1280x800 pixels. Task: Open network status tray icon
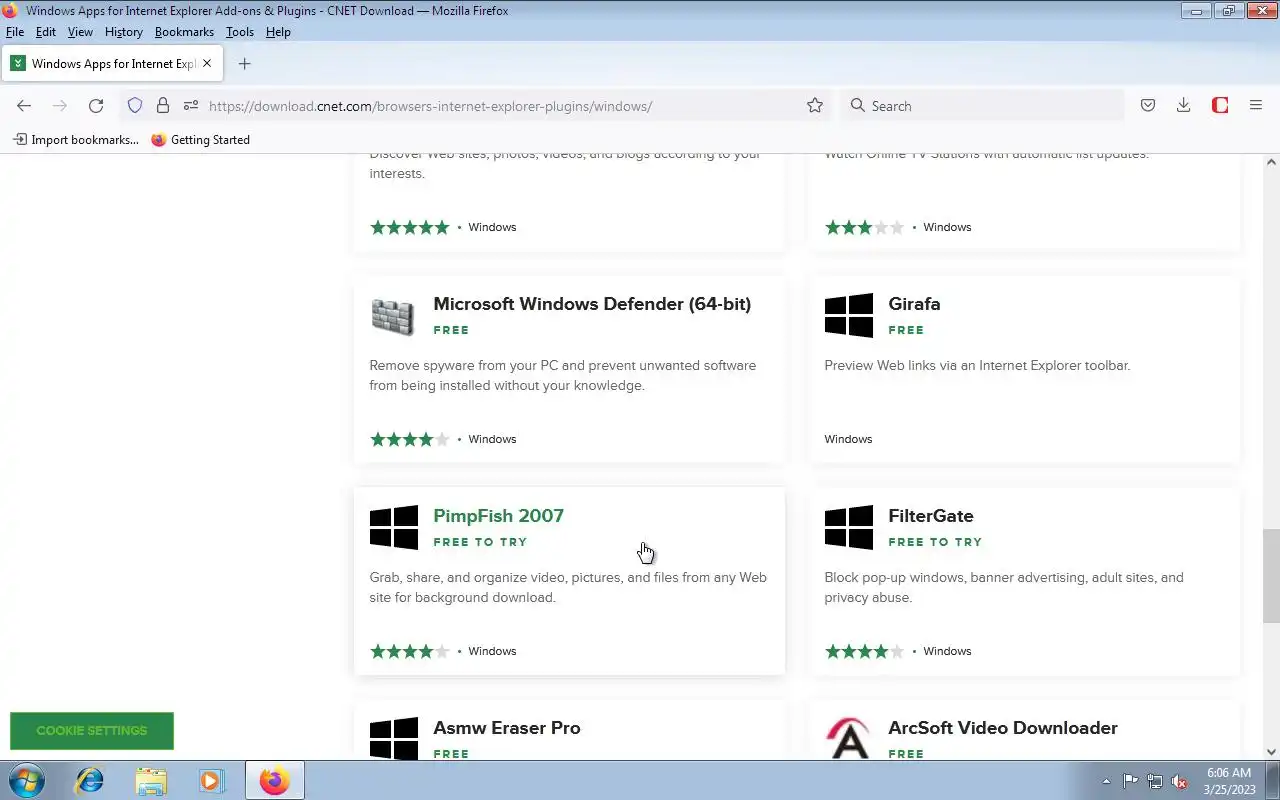[1155, 781]
